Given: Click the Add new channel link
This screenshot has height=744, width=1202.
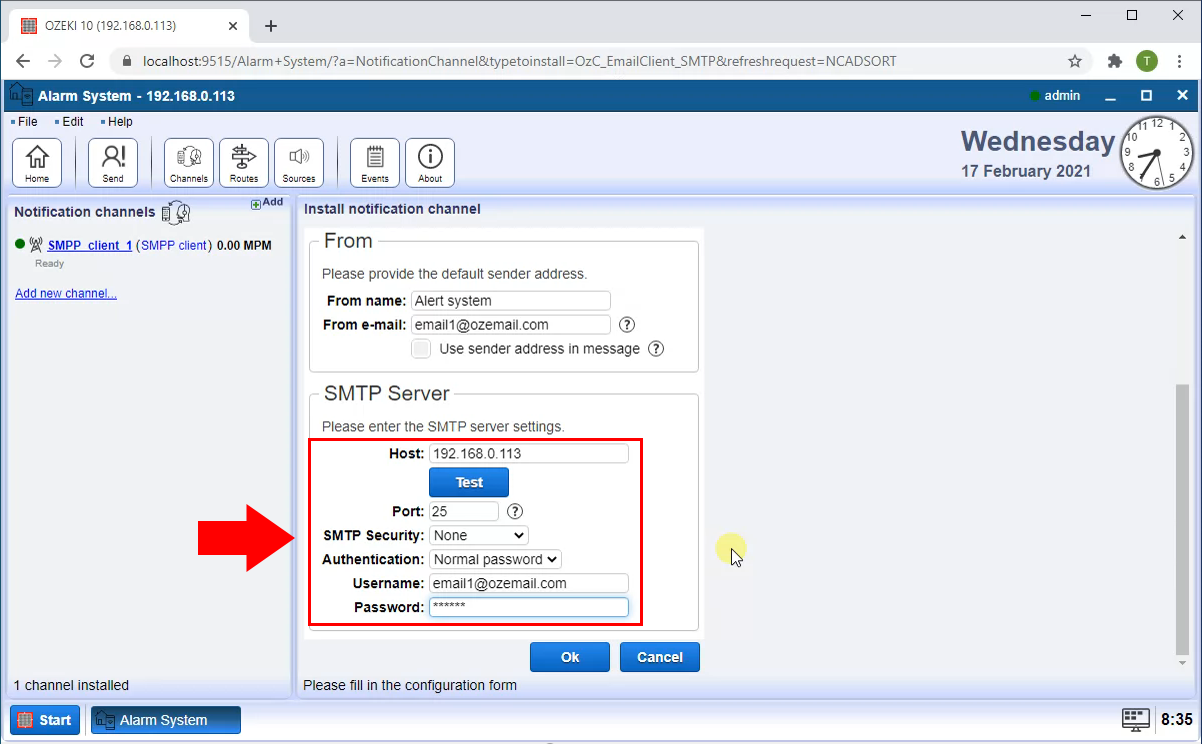Looking at the screenshot, I should 66,294.
